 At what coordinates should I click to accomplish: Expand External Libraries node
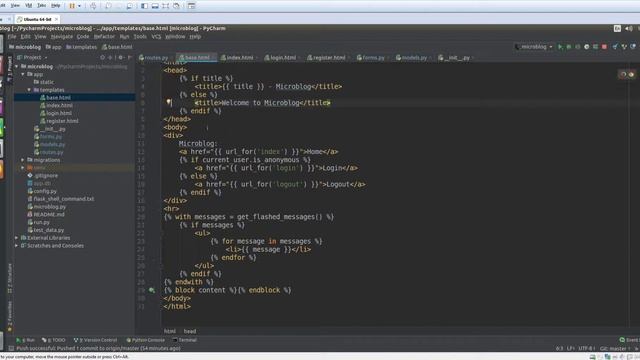coord(17,238)
